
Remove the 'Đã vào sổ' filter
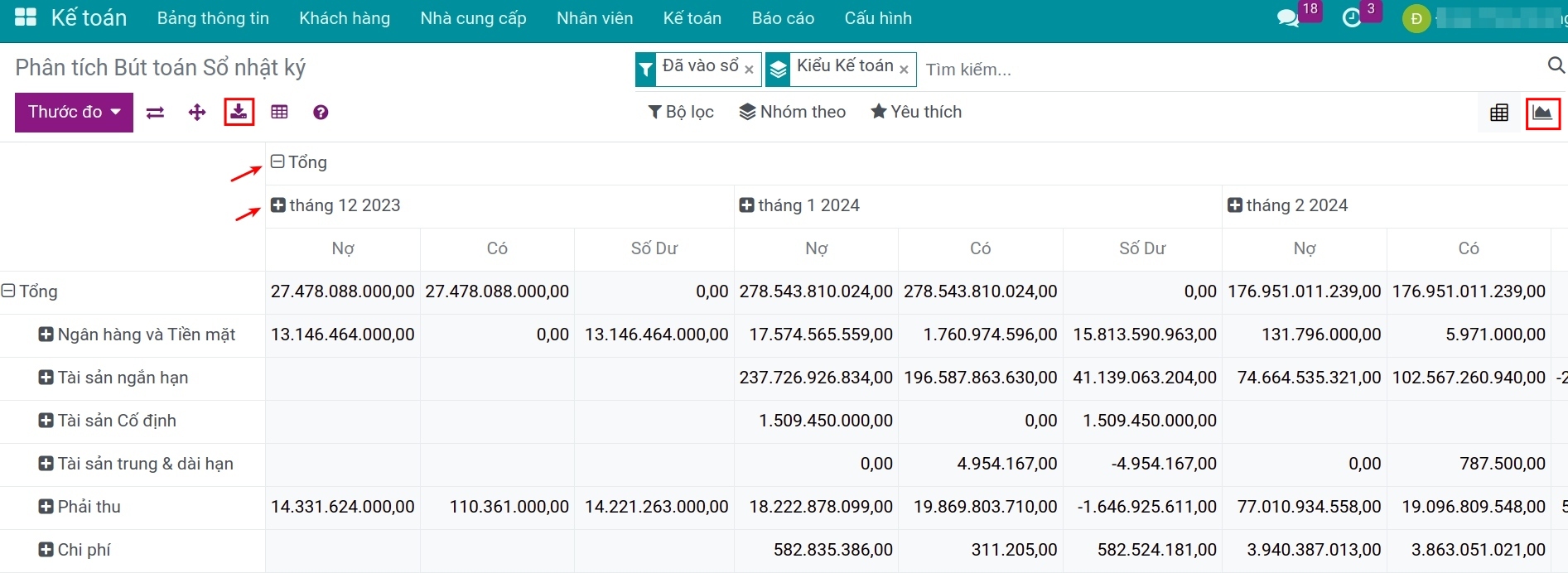[749, 70]
